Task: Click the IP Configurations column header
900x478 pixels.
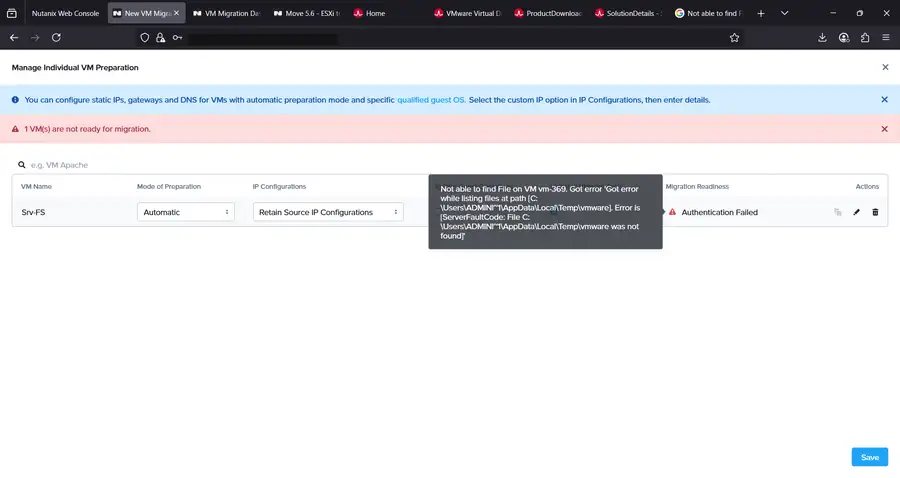Action: point(279,186)
